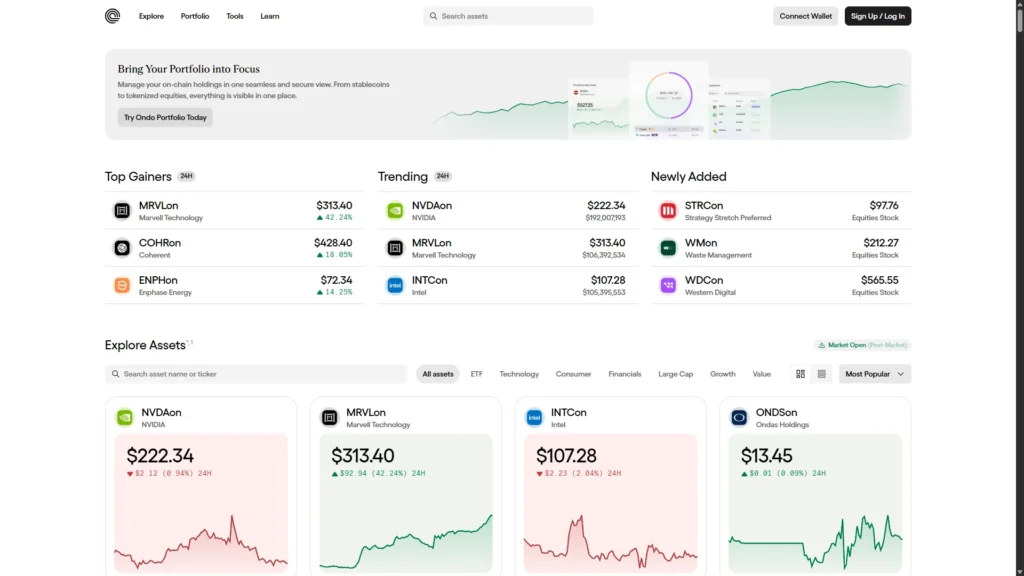Click INTCon icon on the asset card
The image size is (1024, 576).
click(534, 417)
